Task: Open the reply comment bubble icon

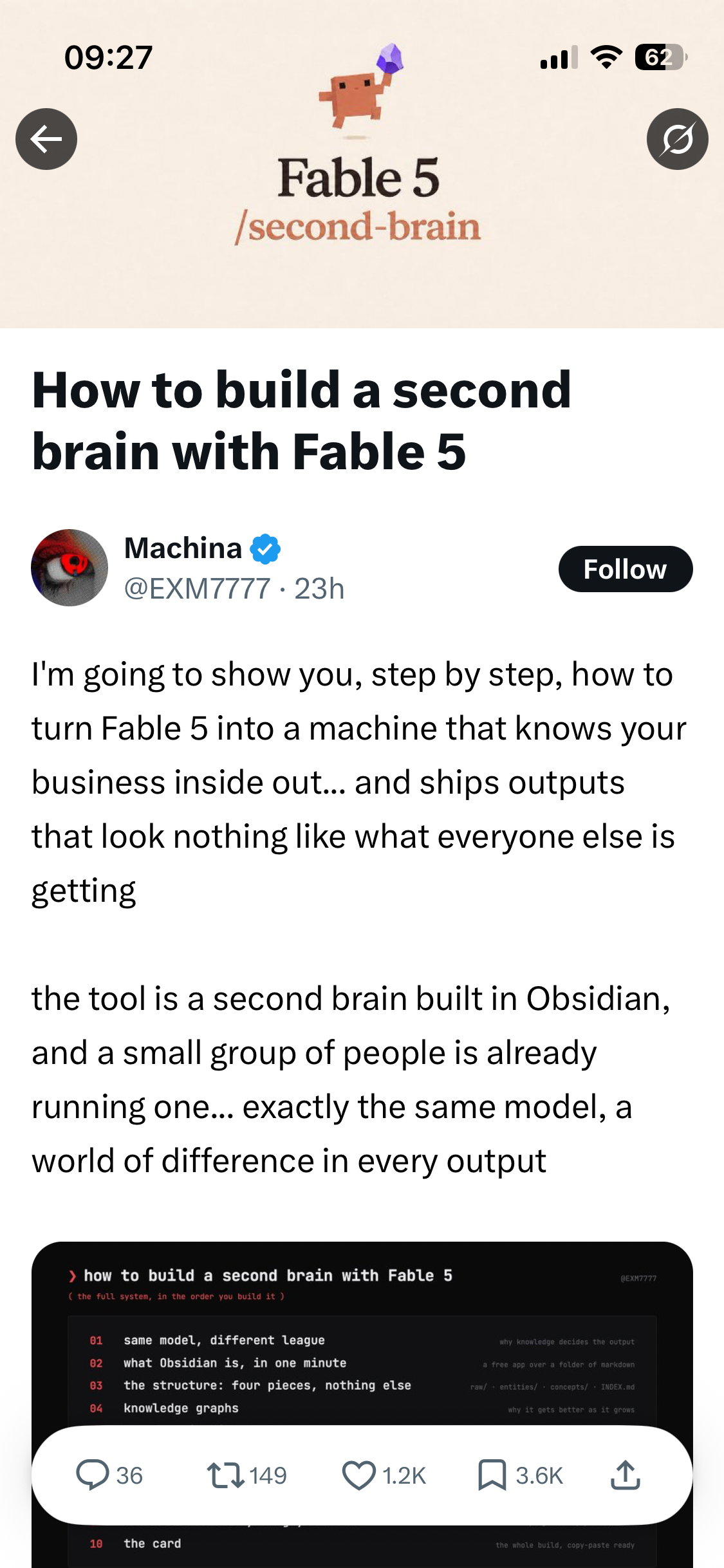Action: tap(93, 1475)
